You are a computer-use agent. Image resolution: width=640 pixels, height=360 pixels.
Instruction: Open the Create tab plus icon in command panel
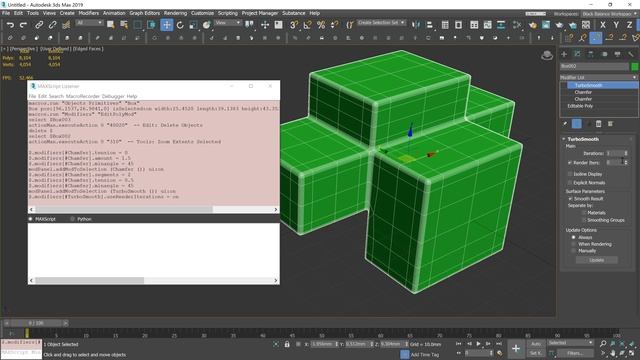(x=564, y=54)
